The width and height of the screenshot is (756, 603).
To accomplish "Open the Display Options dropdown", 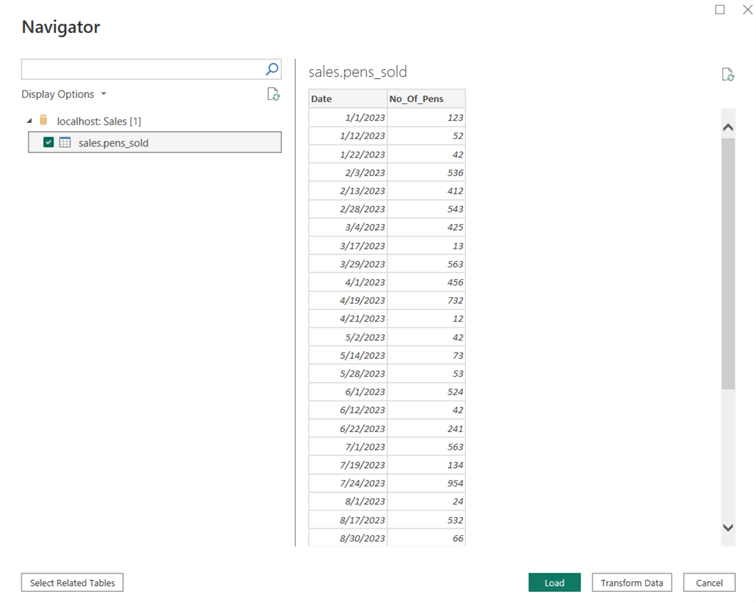I will 64,94.
